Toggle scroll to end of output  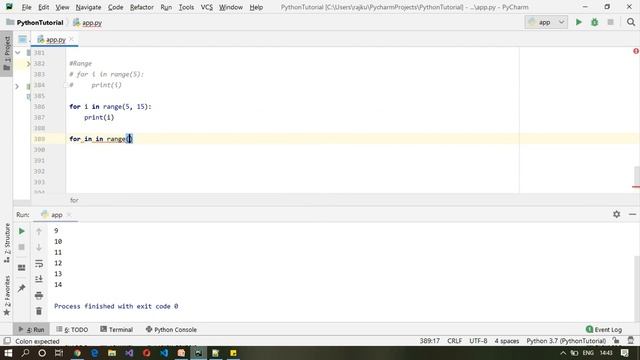pos(39,279)
